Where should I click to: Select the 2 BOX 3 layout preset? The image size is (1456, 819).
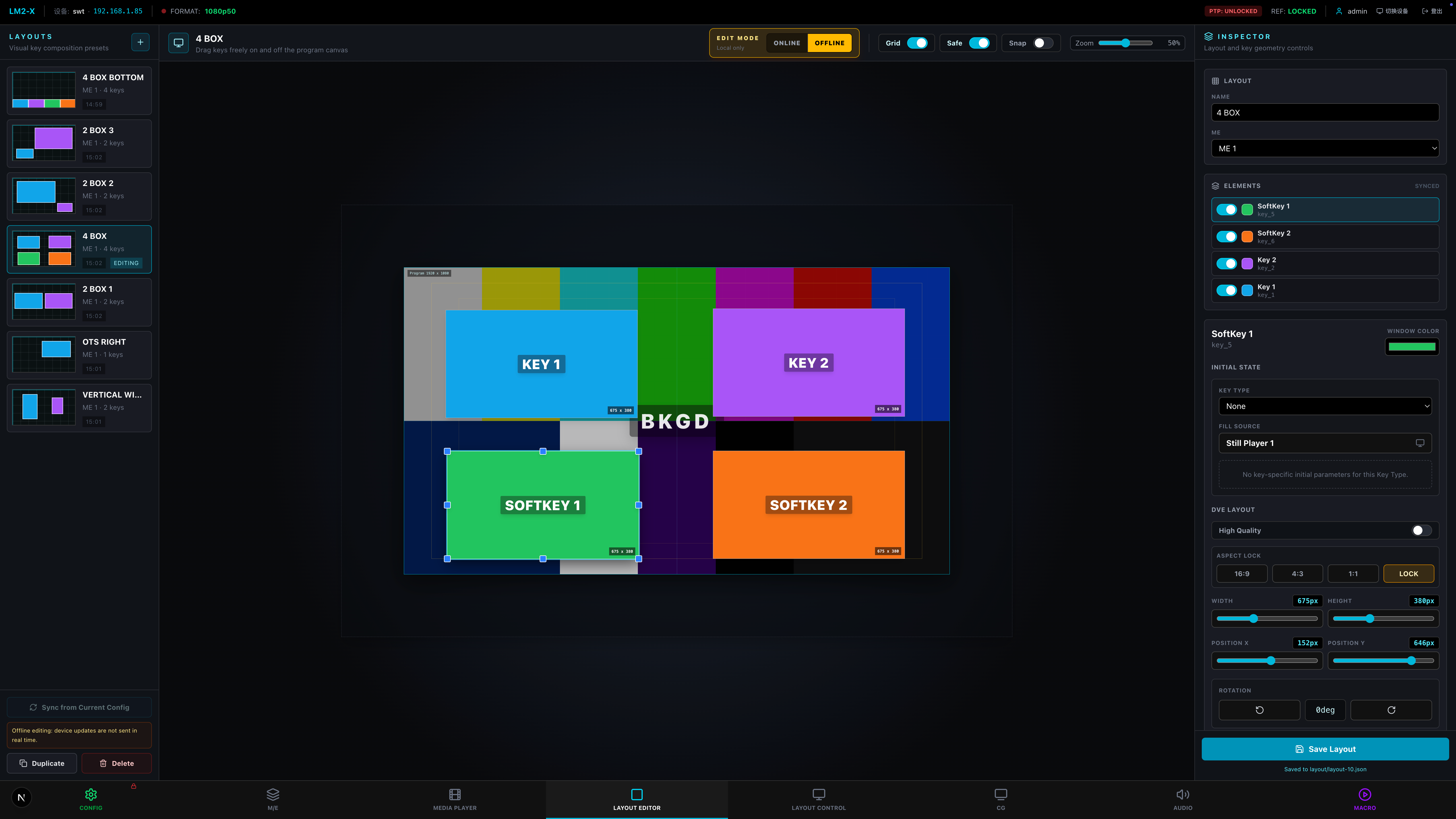(79, 144)
